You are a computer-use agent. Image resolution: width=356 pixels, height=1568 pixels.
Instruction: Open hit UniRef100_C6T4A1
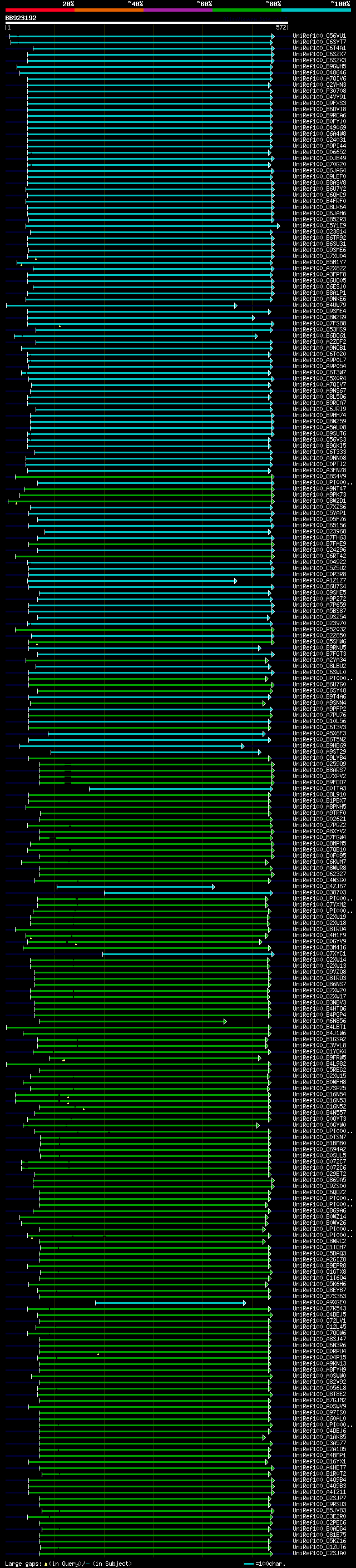[319, 48]
